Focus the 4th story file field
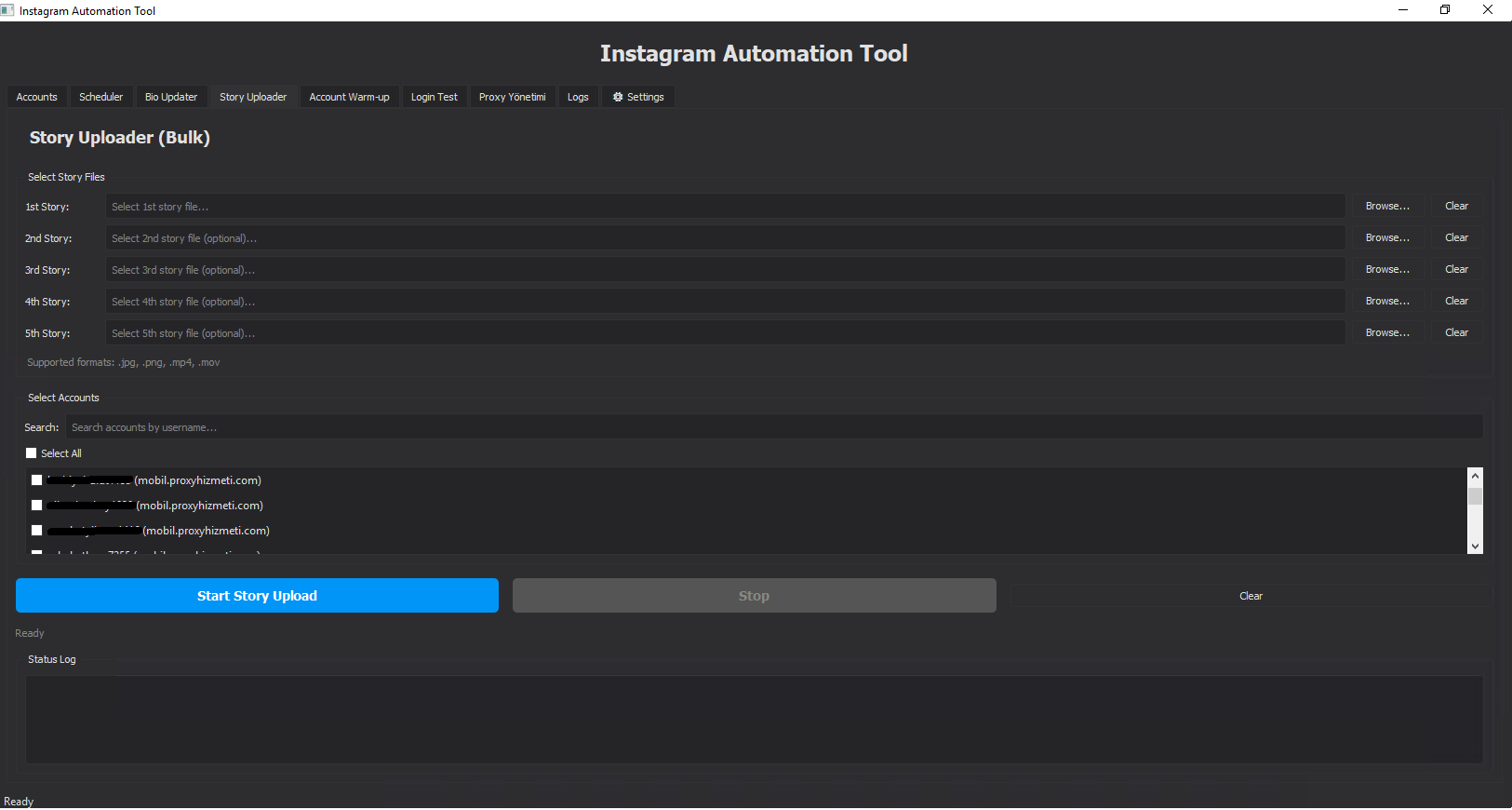 point(725,302)
